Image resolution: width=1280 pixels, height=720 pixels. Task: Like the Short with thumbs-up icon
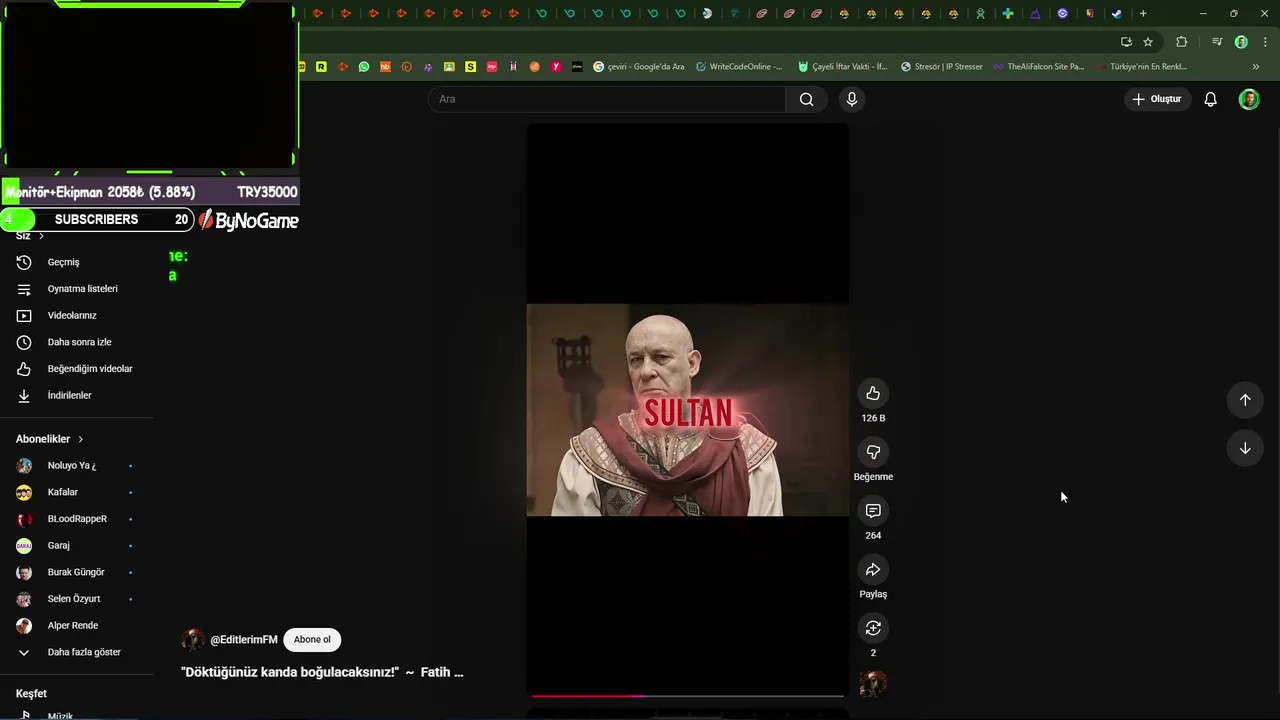click(x=873, y=393)
